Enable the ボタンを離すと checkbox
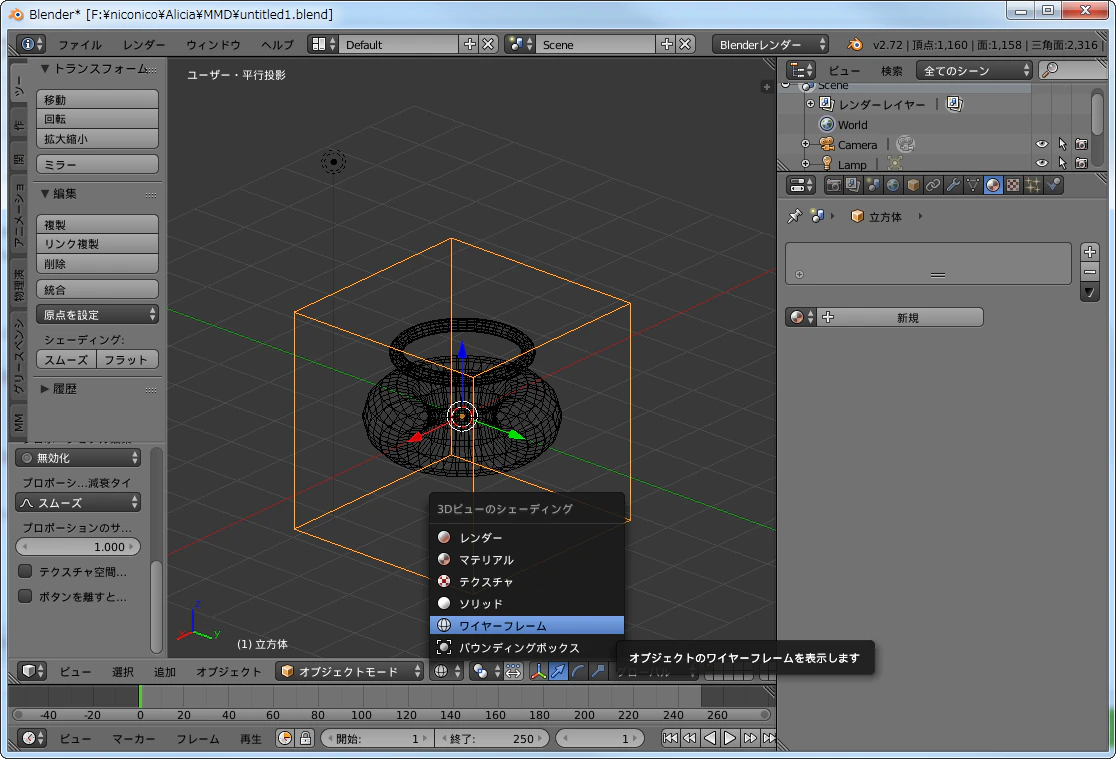 (x=25, y=596)
